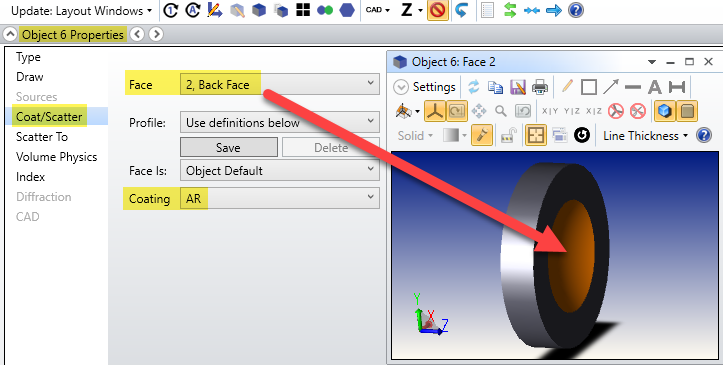Select the text 'A' annotation tool
This screenshot has width=723, height=365.
click(655, 87)
